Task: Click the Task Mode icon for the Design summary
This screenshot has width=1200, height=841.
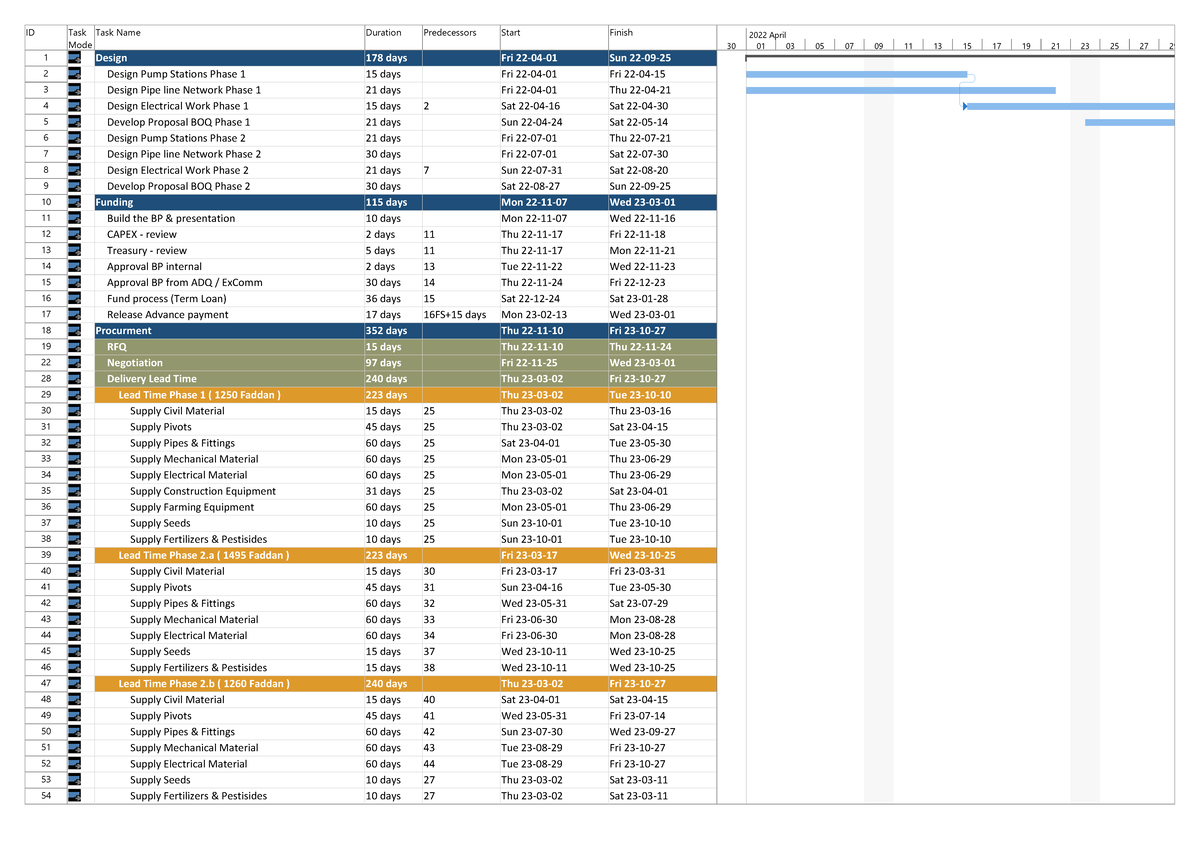Action: pyautogui.click(x=74, y=58)
